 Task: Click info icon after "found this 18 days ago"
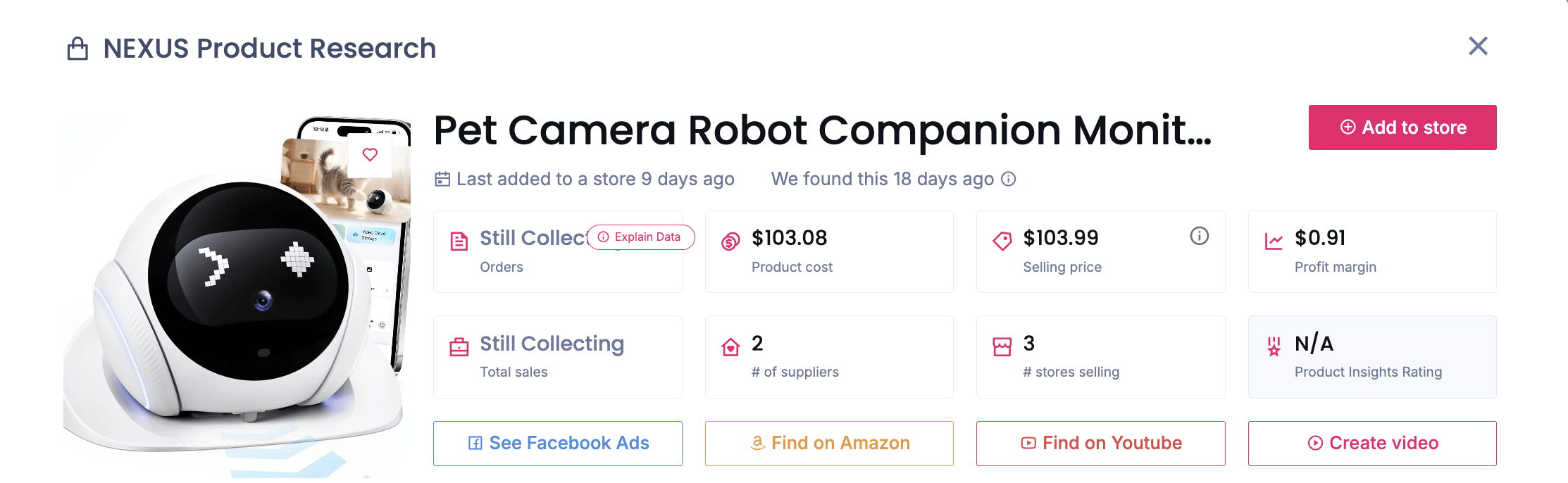pos(1009,180)
